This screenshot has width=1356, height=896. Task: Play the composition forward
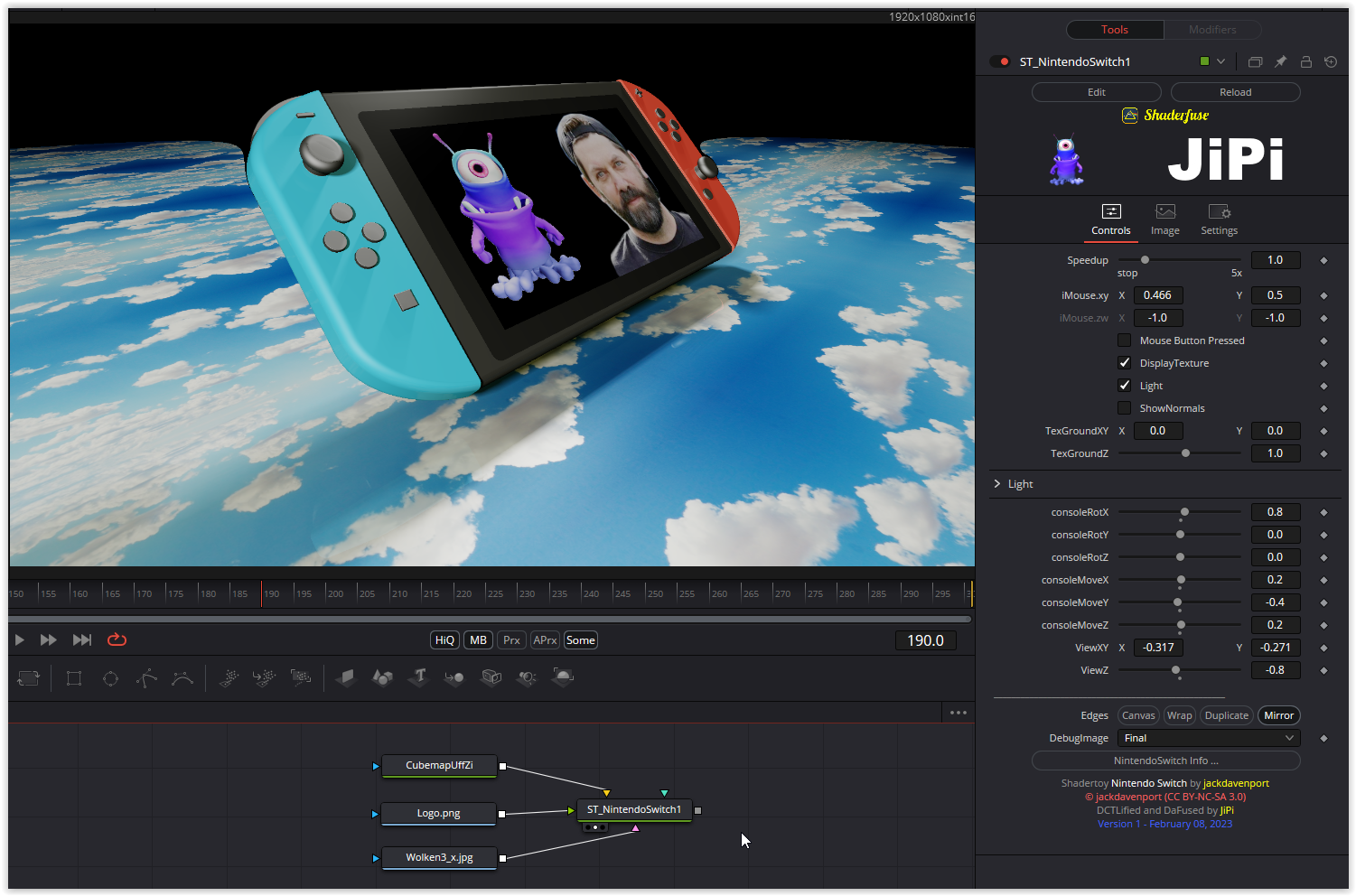[19, 639]
